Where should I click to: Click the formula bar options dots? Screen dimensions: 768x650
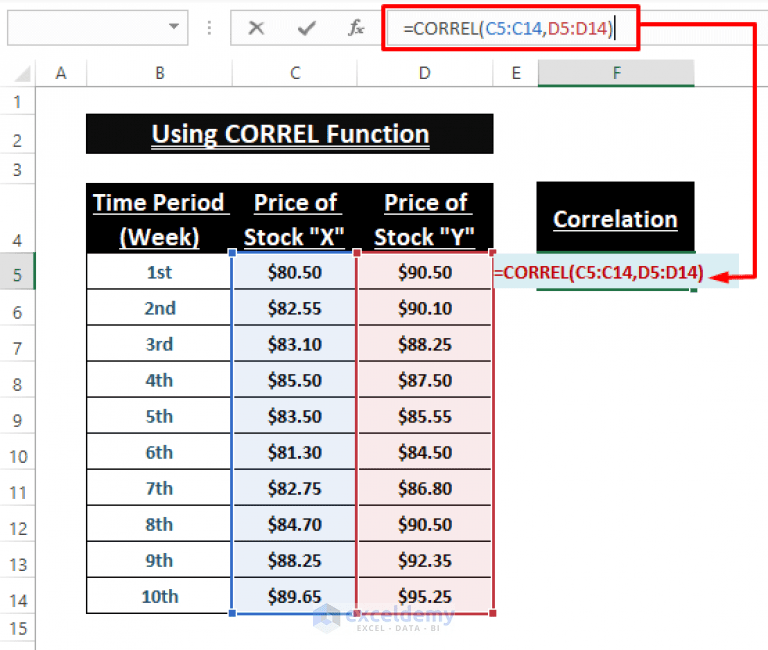point(209,28)
